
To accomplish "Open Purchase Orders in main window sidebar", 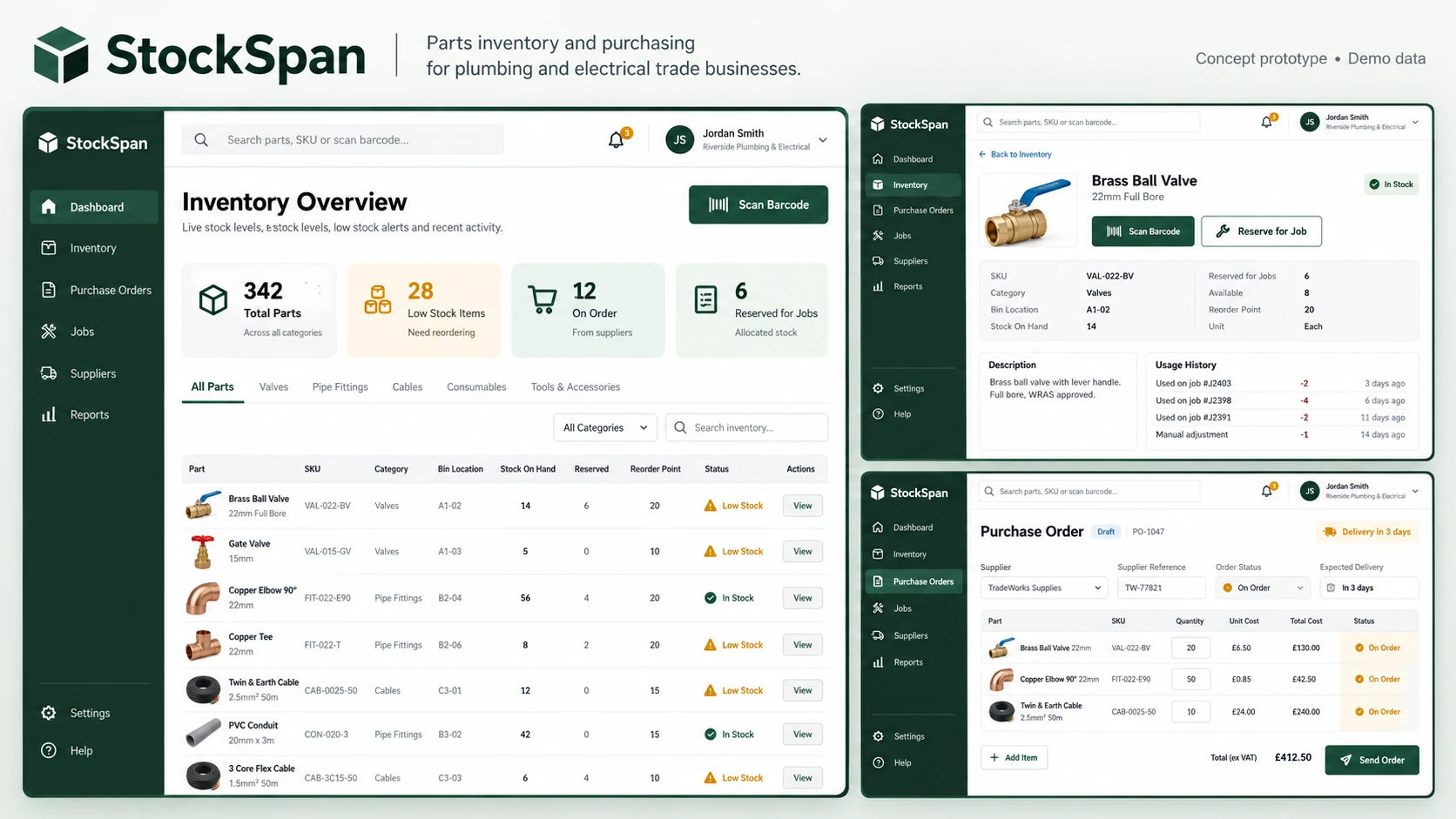I will (96, 290).
